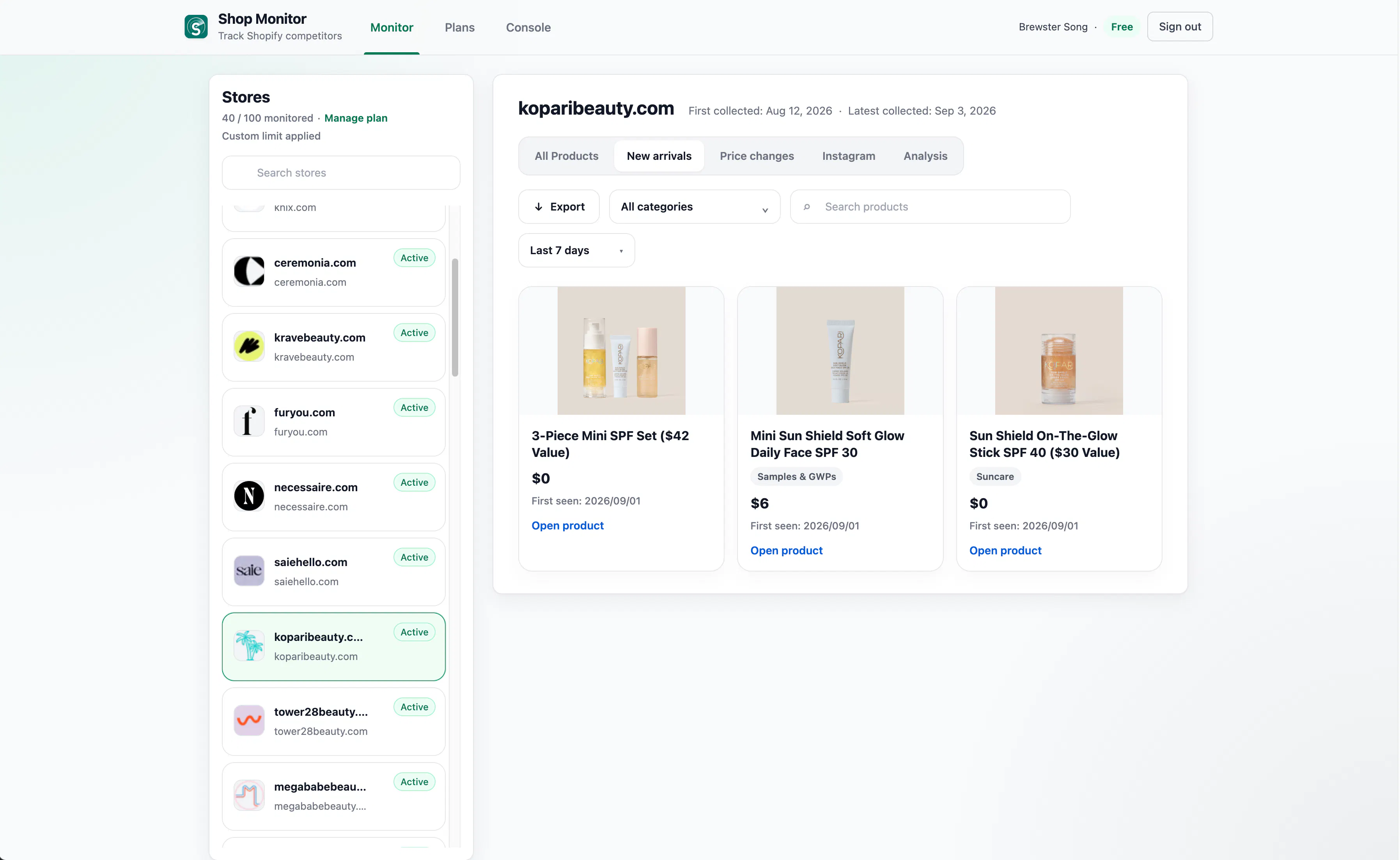The height and width of the screenshot is (860, 1400).
Task: Click the saiehello.com store logo
Action: point(249,570)
